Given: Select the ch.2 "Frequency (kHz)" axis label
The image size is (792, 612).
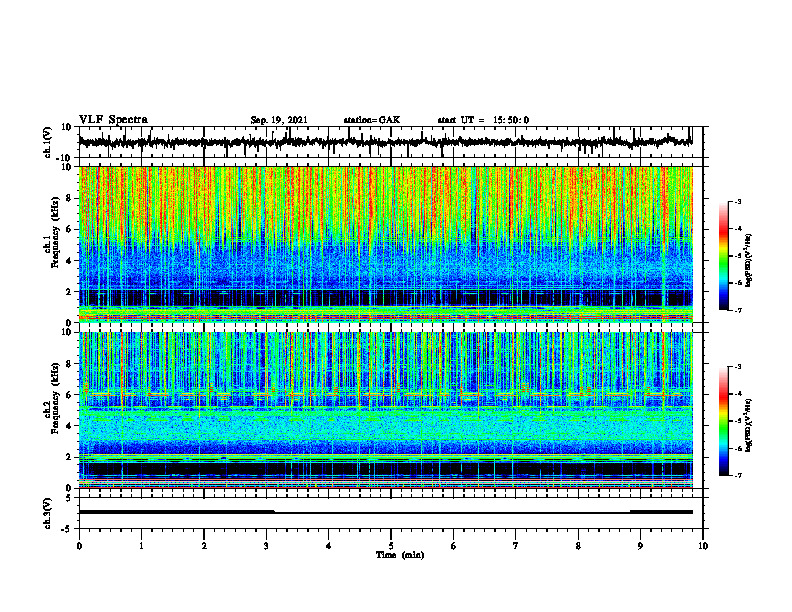Looking at the screenshot, I should click(55, 398).
